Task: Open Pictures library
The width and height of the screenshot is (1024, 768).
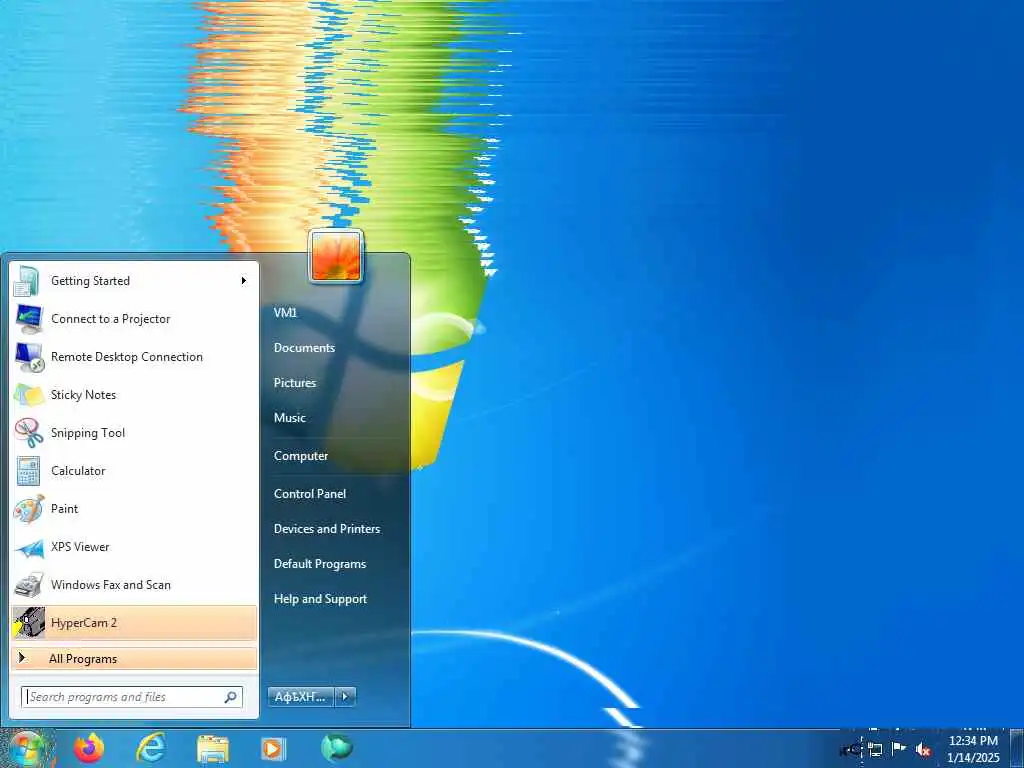Action: click(x=295, y=383)
